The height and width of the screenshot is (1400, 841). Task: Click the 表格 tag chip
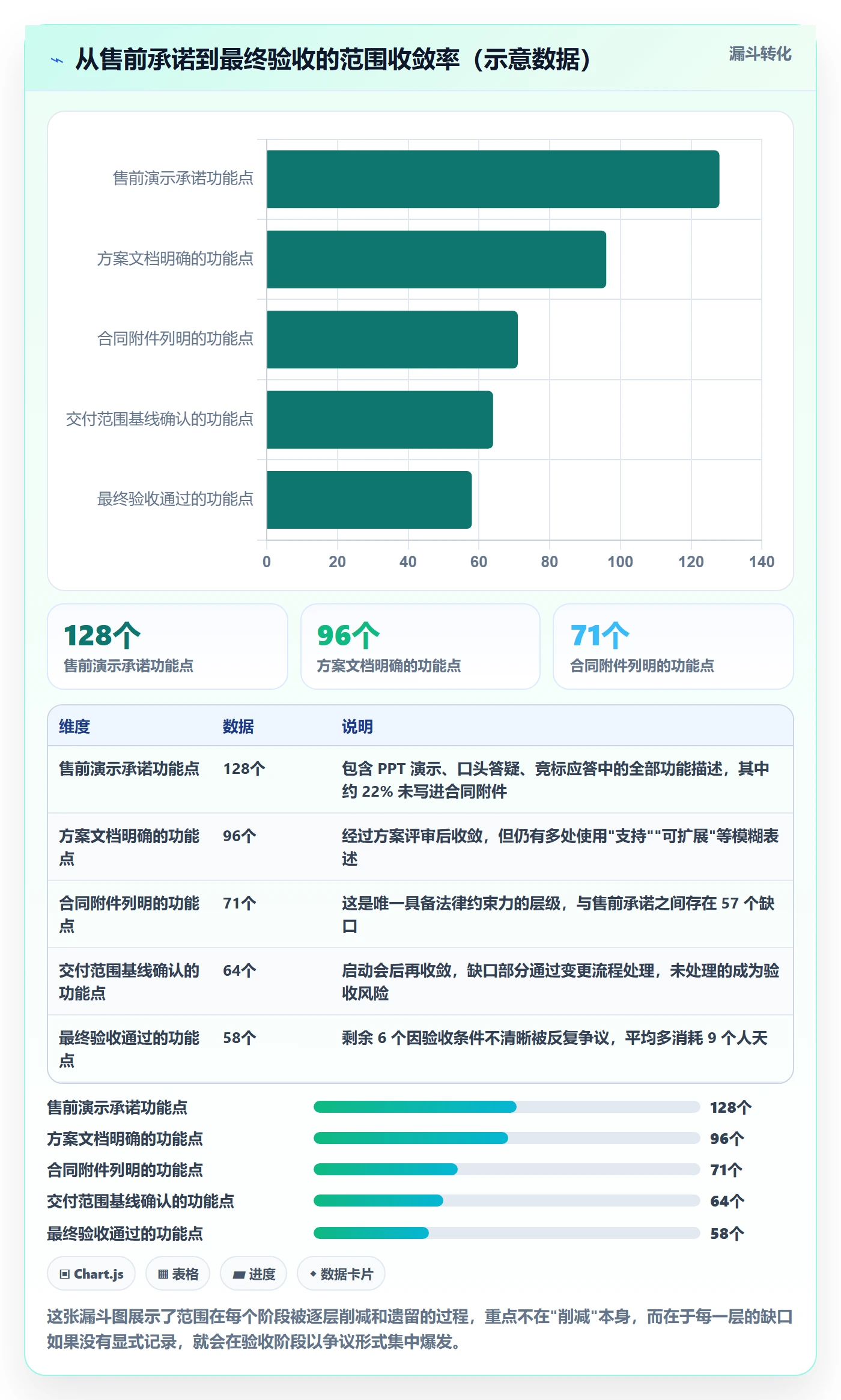(178, 1274)
